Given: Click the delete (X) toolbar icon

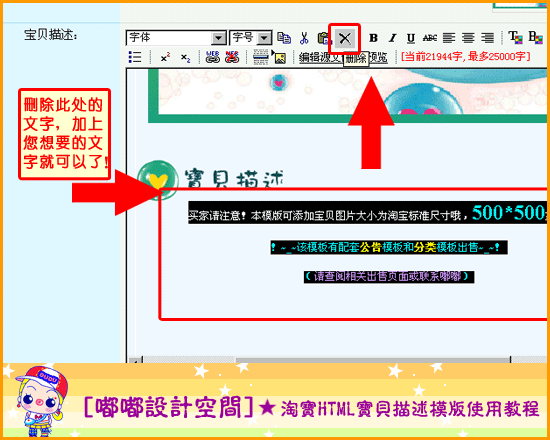Looking at the screenshot, I should click(345, 38).
